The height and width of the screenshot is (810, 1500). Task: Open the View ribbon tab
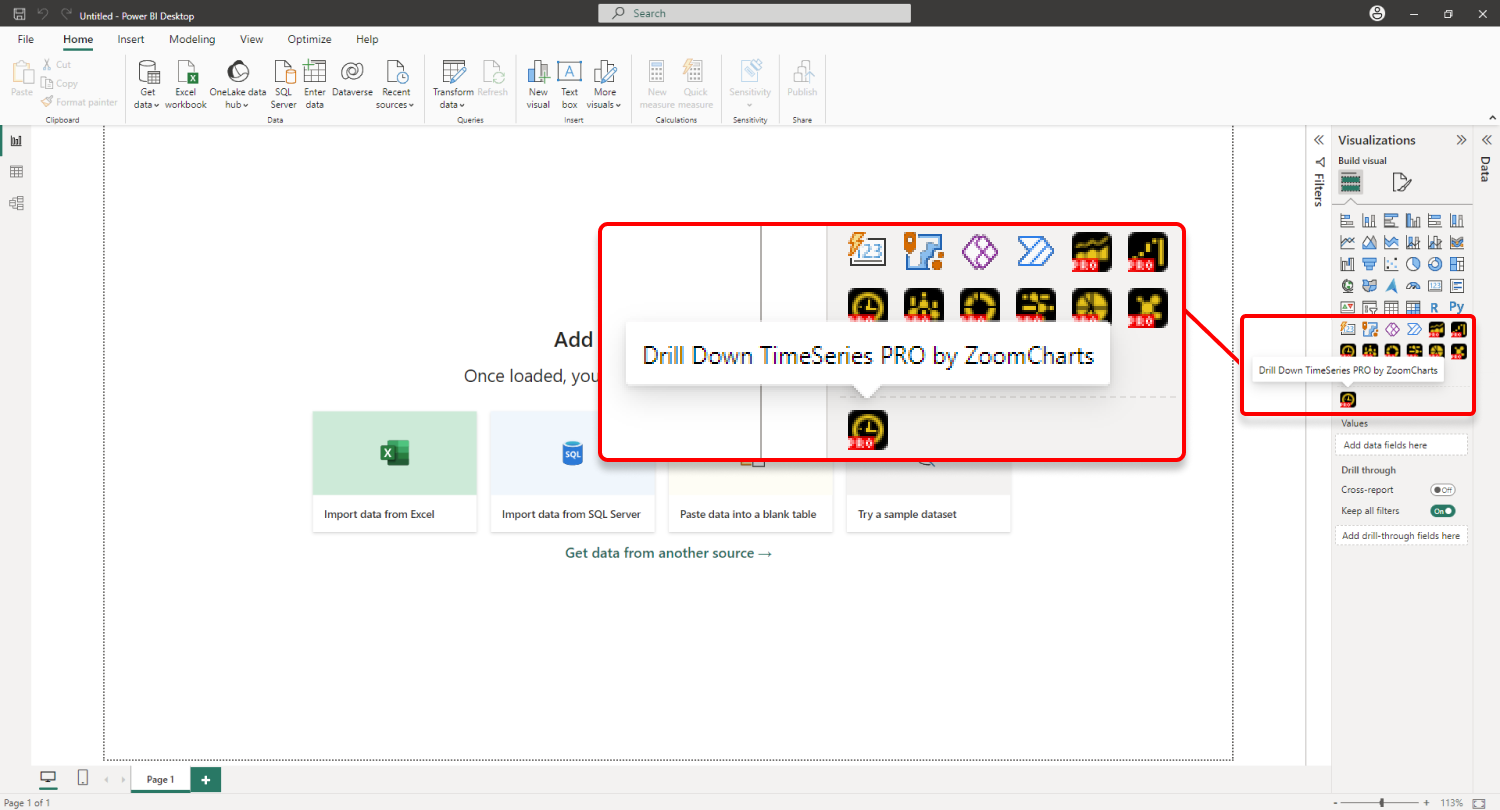tap(252, 39)
